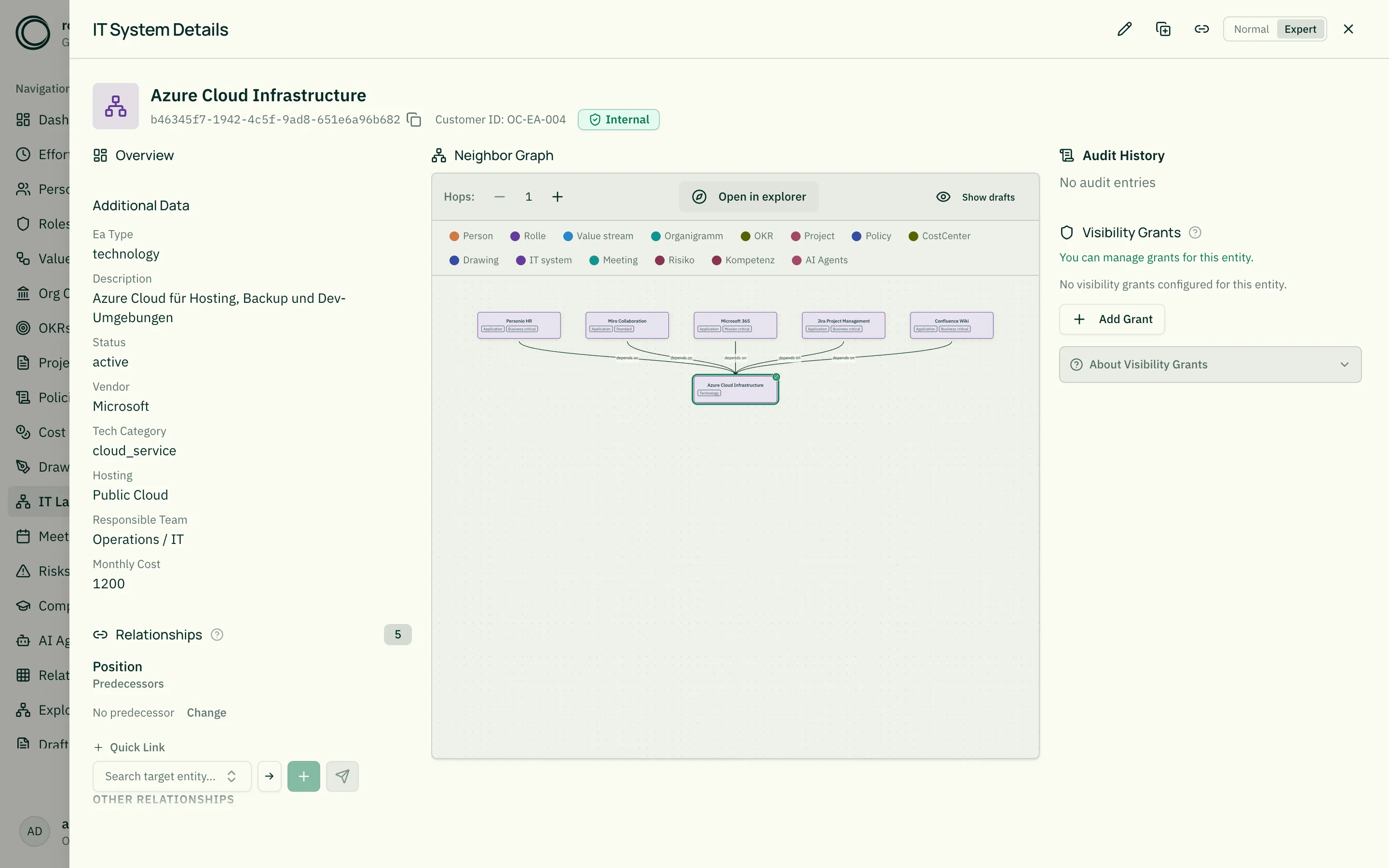Expand About Visibility Grants section
The height and width of the screenshot is (868, 1389).
1210,365
